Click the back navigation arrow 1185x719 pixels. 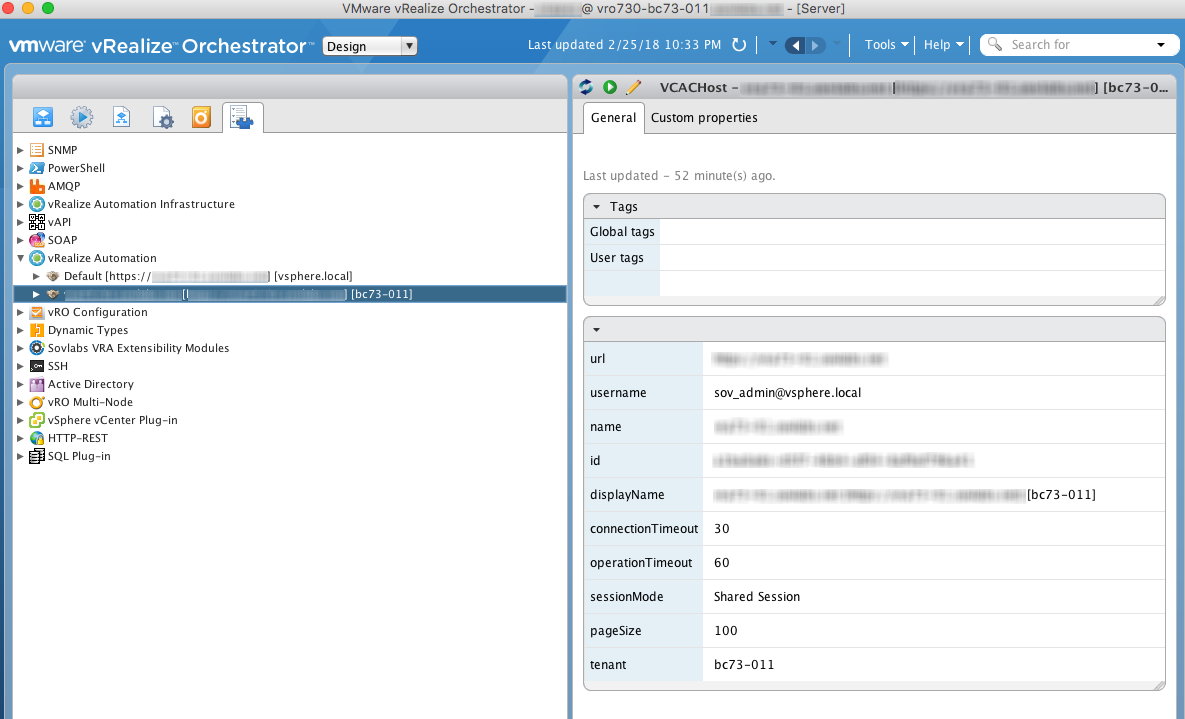(x=794, y=45)
